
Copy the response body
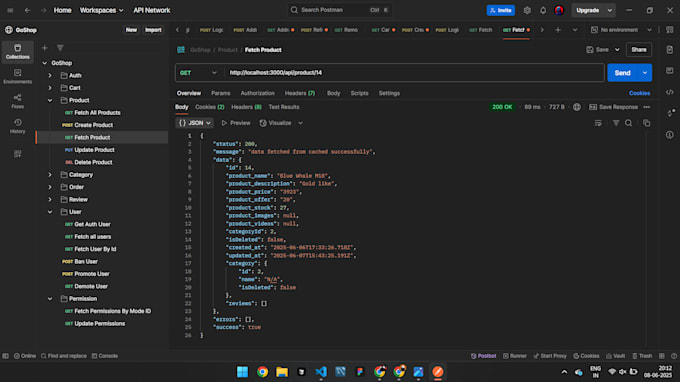647,123
